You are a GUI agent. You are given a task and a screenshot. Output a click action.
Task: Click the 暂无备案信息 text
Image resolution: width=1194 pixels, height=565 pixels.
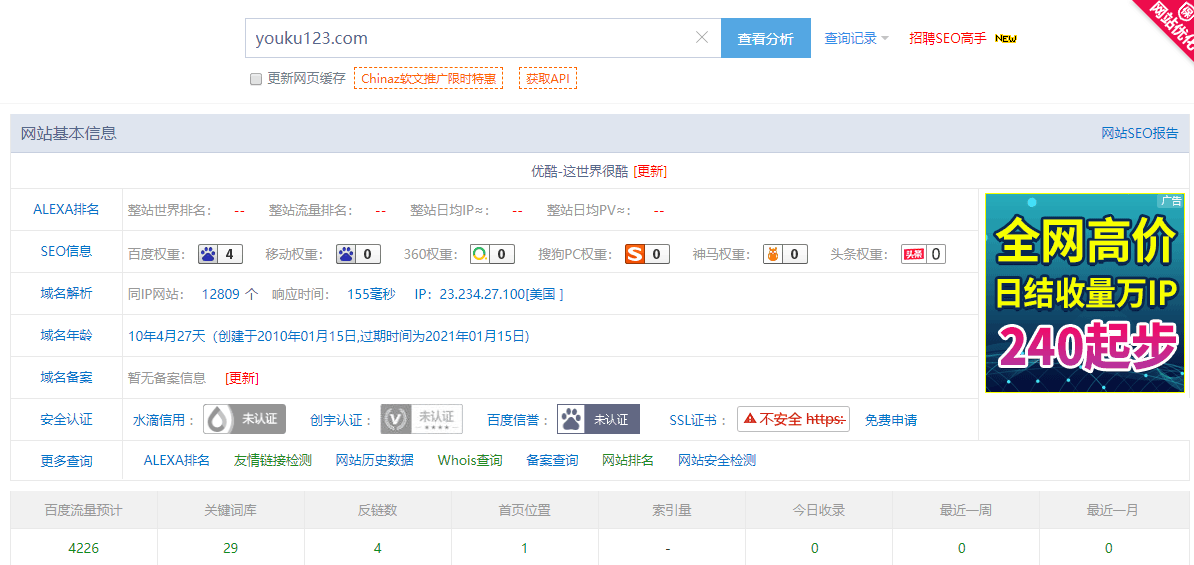[167, 378]
